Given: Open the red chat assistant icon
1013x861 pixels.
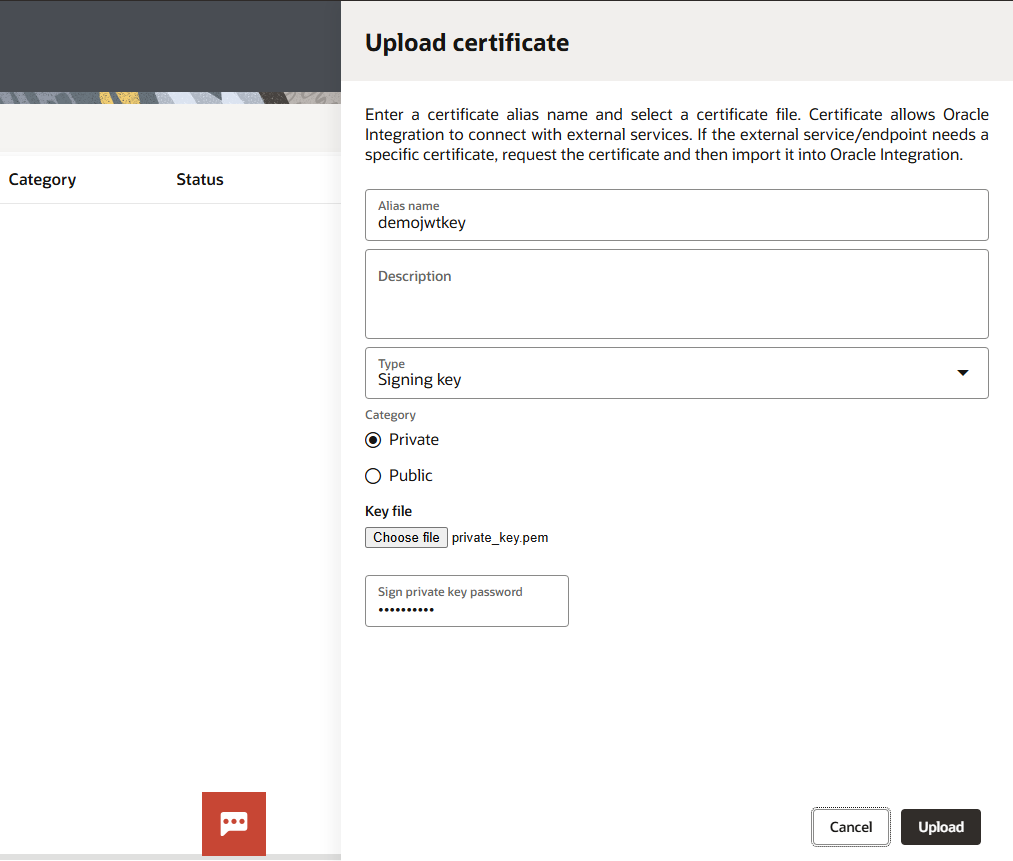Looking at the screenshot, I should tap(234, 823).
